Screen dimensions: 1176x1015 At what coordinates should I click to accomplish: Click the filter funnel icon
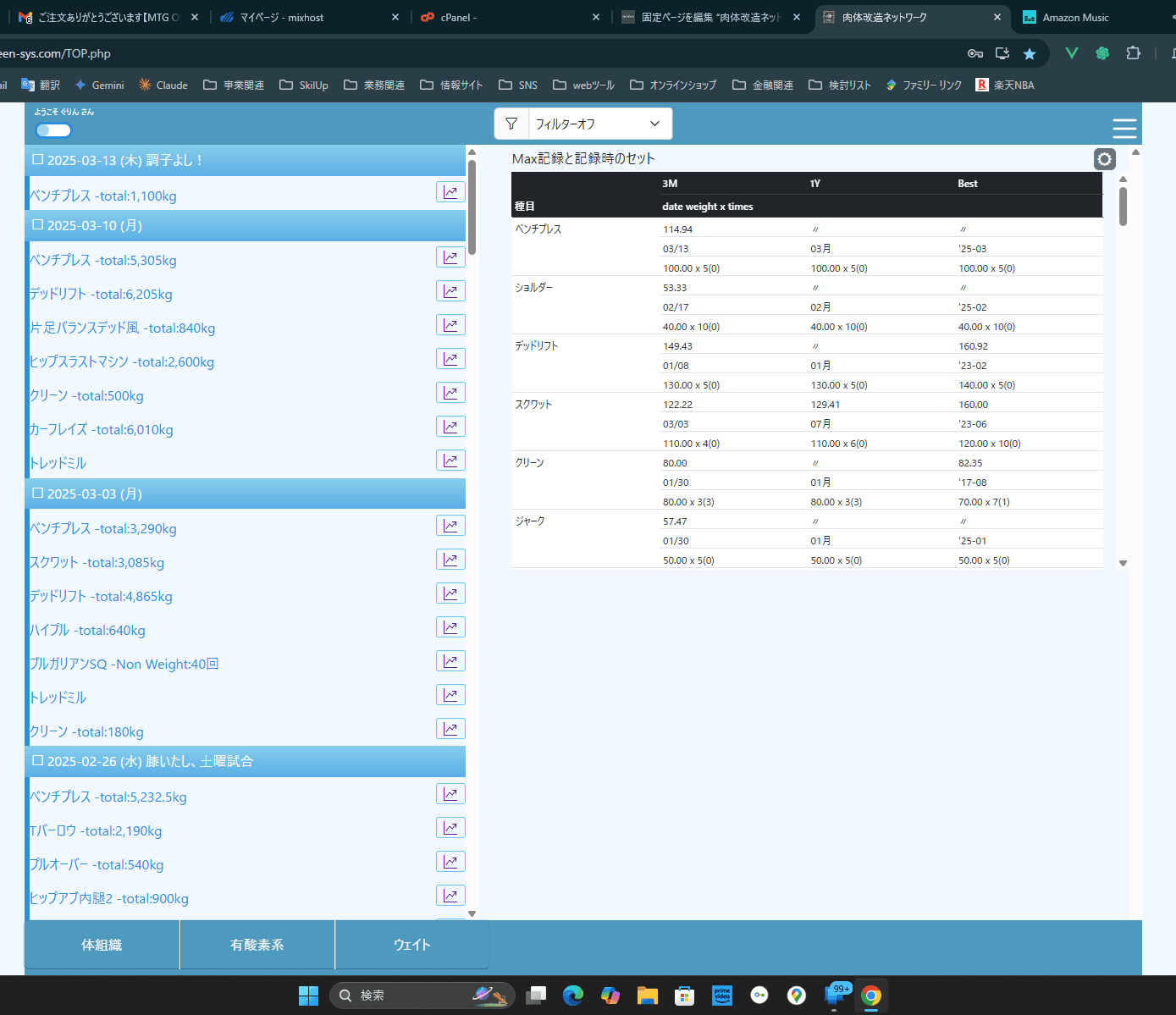point(511,124)
